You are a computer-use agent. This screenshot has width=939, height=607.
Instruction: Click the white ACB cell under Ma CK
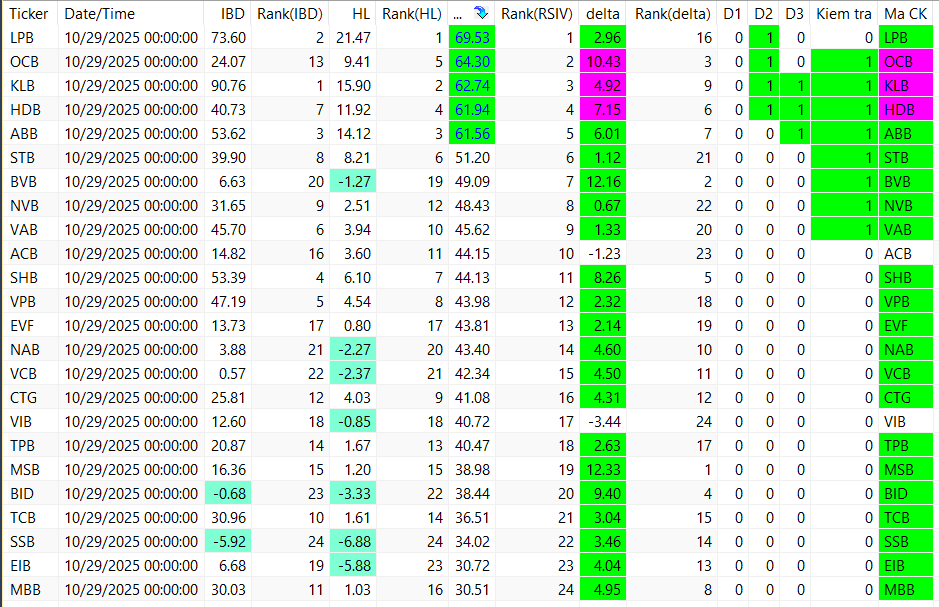tap(905, 254)
